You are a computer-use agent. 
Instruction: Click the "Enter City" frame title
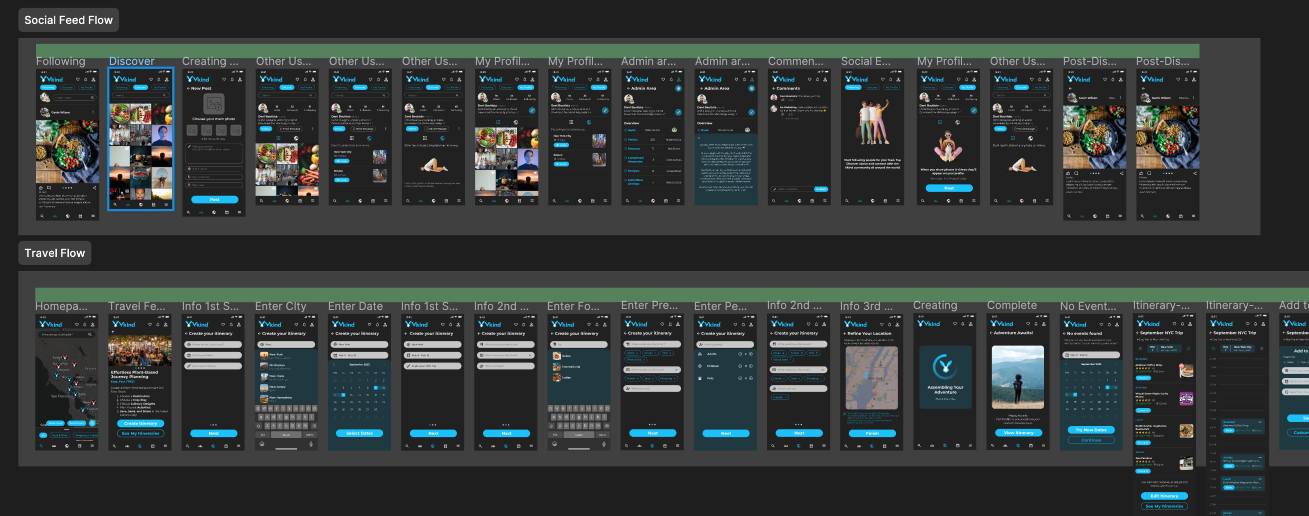(x=281, y=306)
